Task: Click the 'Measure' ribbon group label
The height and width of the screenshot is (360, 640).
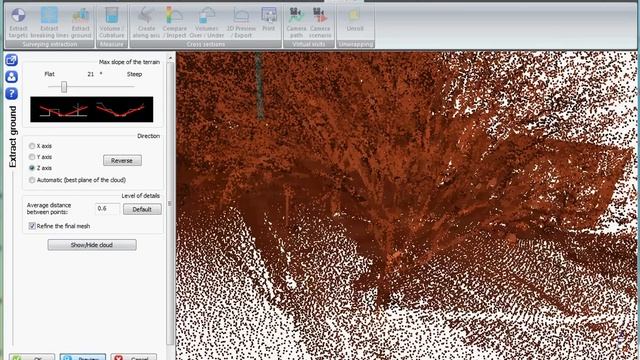Action: [111, 44]
